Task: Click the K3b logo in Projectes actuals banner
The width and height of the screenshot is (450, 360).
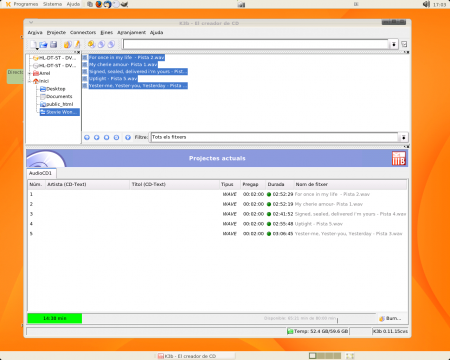Action: coord(399,158)
